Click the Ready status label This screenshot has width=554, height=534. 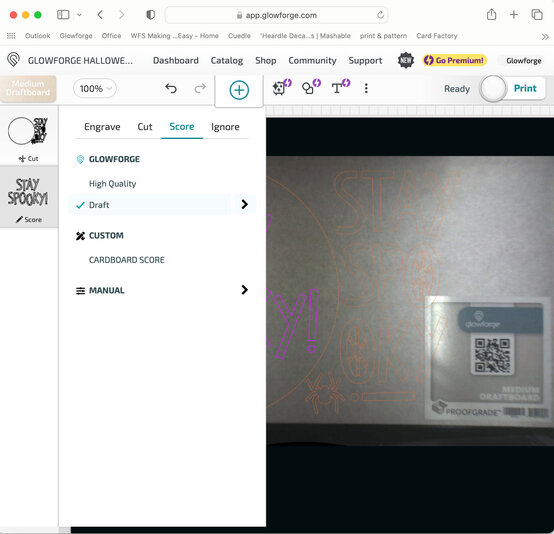pyautogui.click(x=457, y=89)
